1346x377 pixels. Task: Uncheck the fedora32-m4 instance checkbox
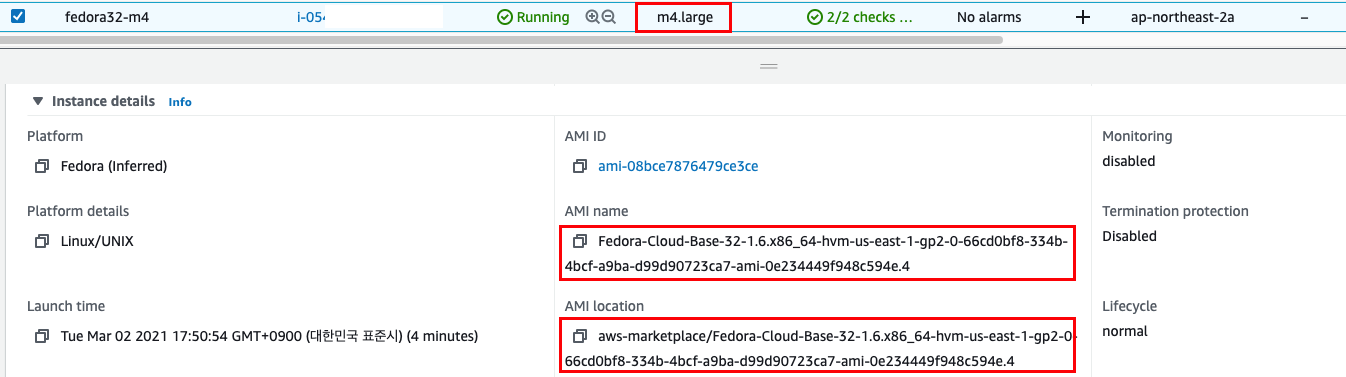click(x=18, y=16)
